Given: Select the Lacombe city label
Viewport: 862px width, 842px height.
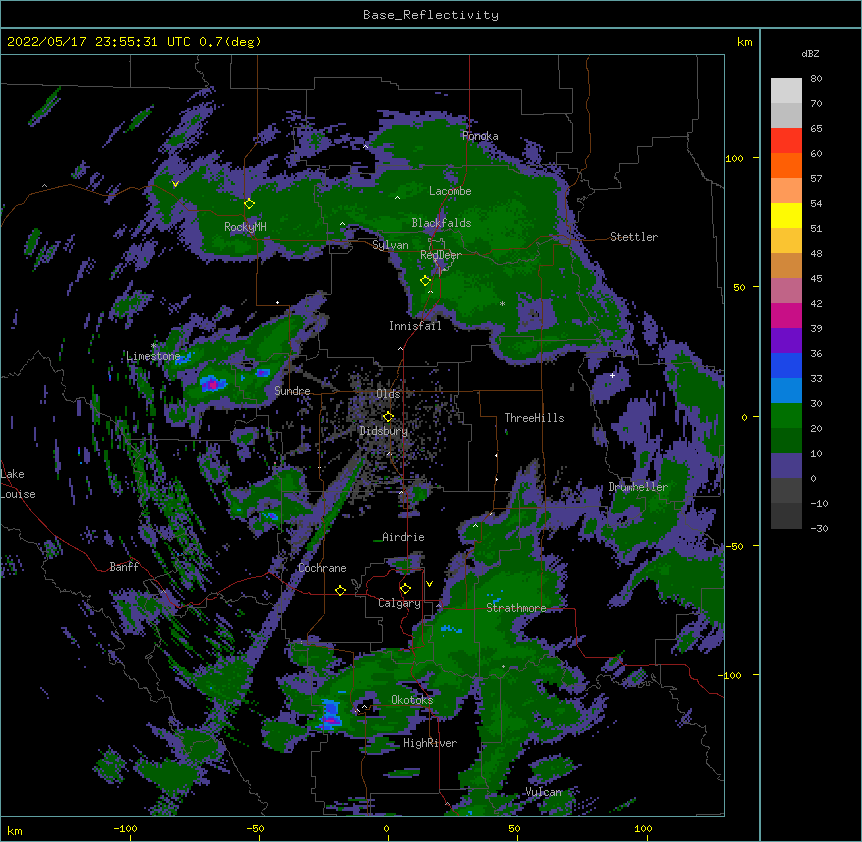Looking at the screenshot, I should coord(450,191).
